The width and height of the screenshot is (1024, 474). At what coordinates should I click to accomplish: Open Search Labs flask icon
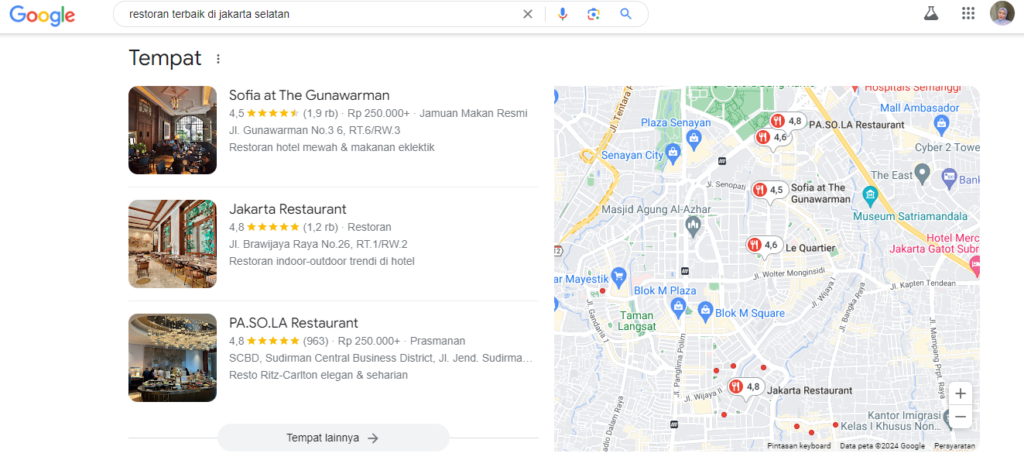pos(931,14)
